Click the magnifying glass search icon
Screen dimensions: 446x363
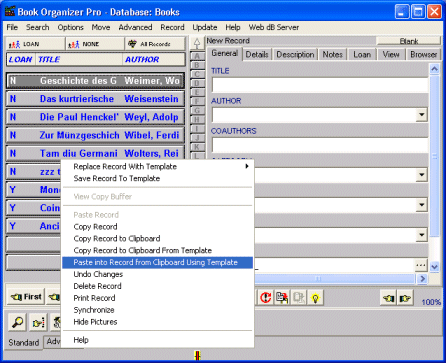[17, 322]
